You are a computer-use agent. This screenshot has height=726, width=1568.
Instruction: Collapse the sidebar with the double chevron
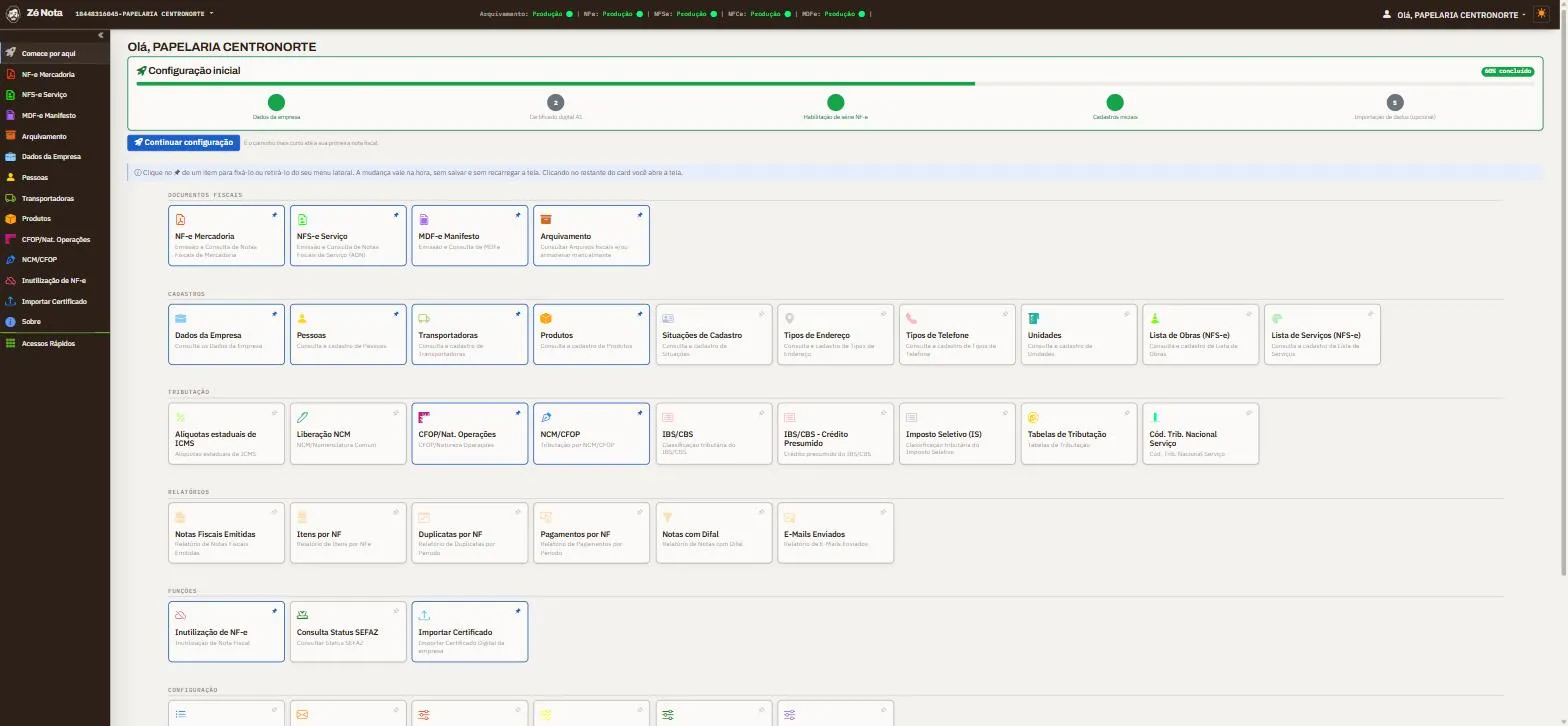[100, 35]
